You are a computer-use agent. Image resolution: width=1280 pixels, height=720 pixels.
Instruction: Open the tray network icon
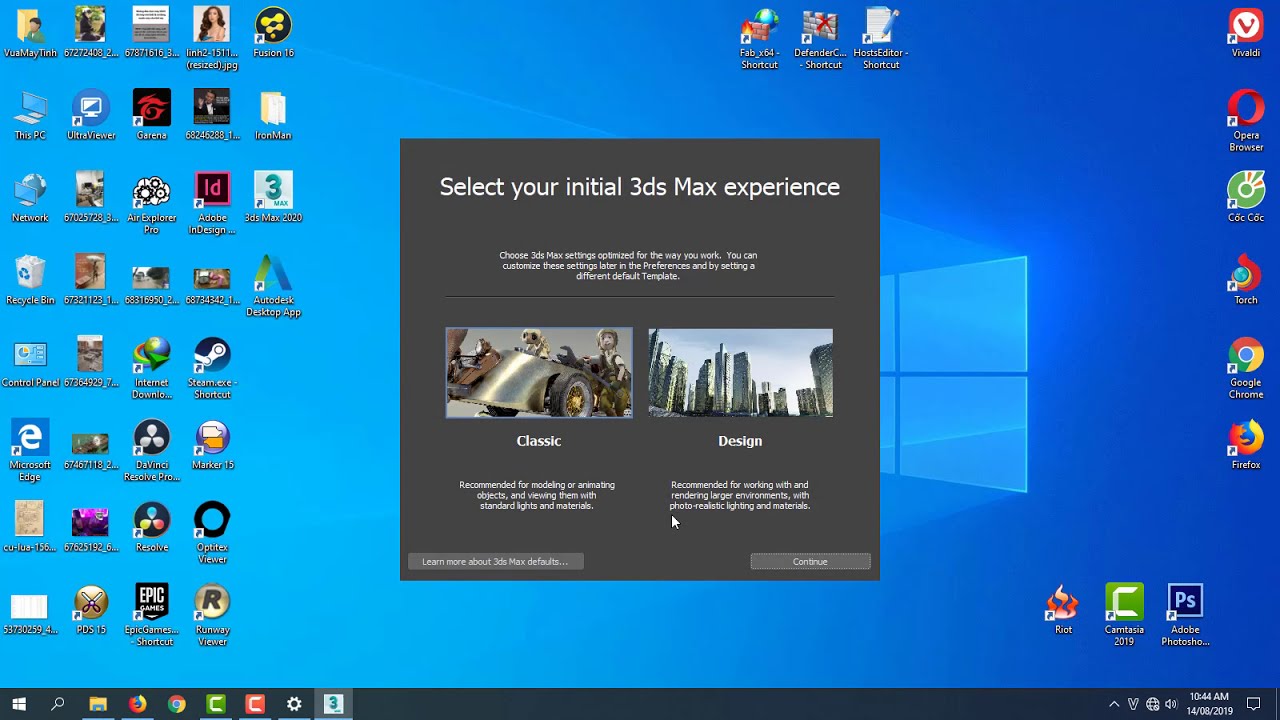pos(1152,704)
